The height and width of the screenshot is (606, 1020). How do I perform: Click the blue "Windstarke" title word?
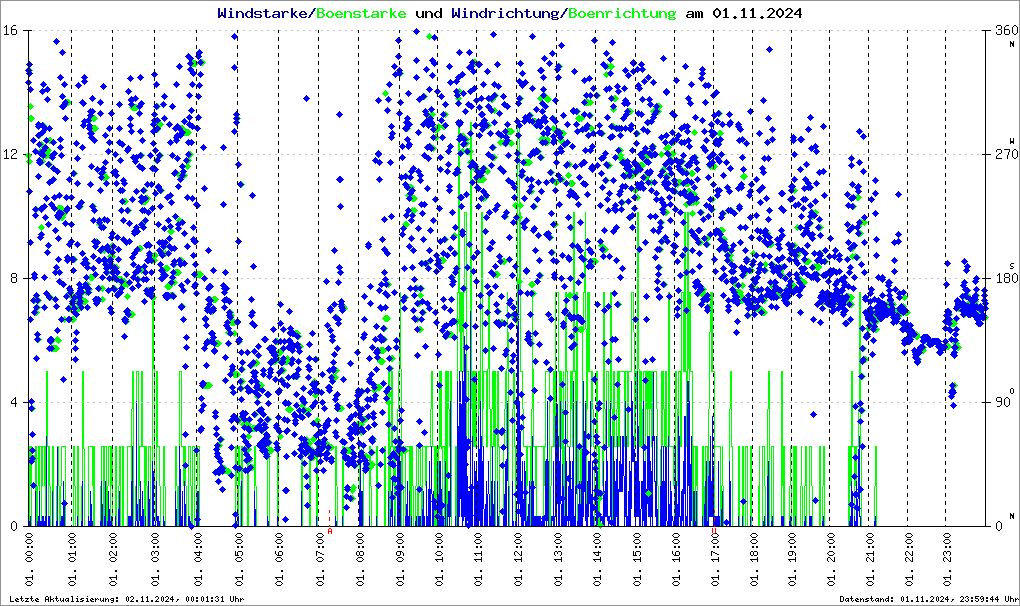pyautogui.click(x=264, y=14)
